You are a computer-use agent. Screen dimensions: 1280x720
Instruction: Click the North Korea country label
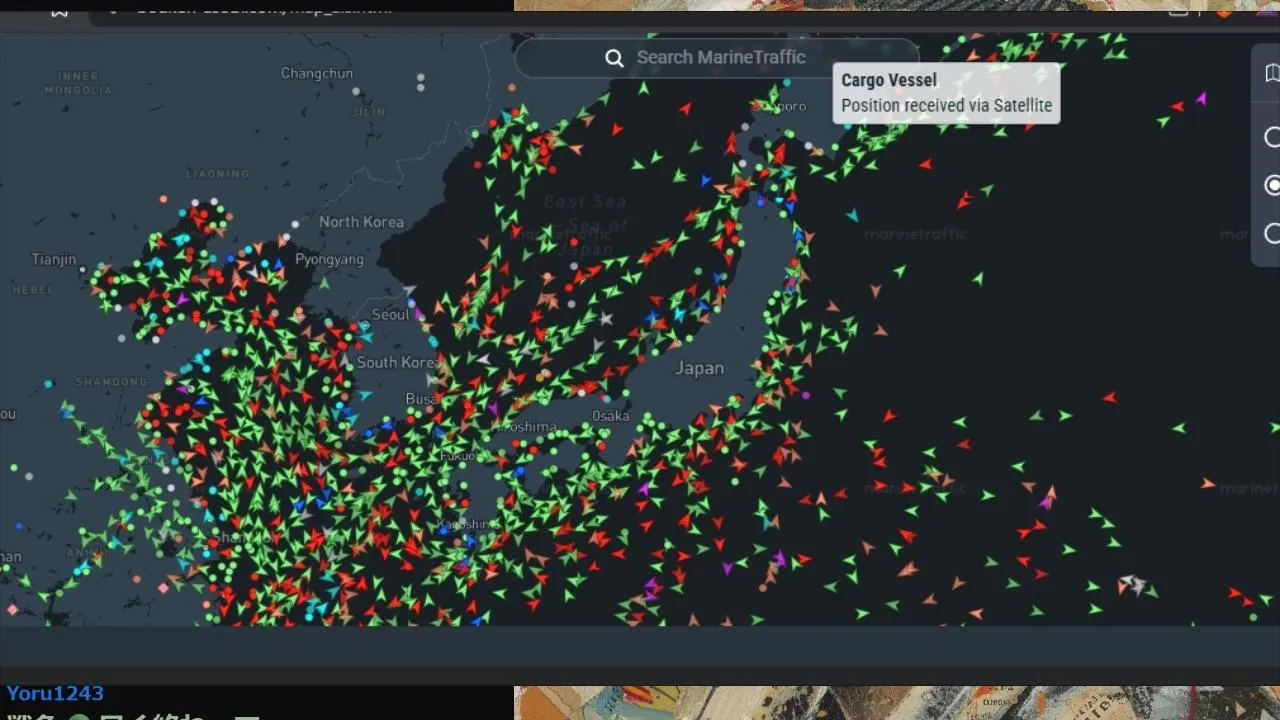coord(361,222)
